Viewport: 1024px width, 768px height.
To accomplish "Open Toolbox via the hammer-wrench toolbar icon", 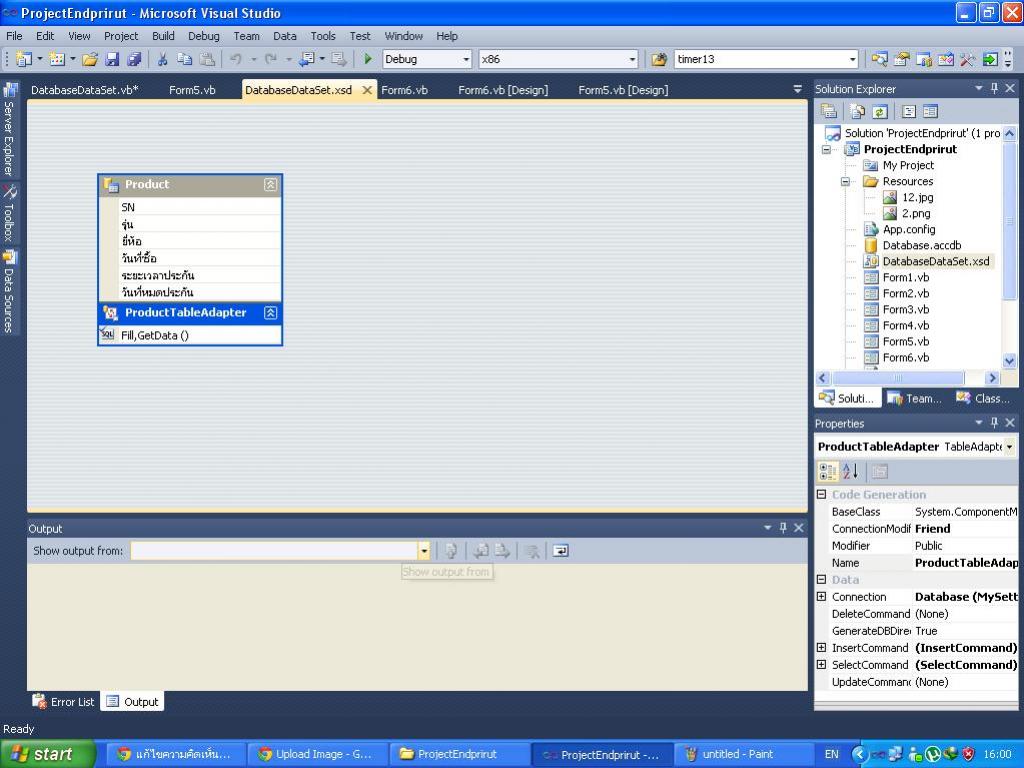I will tap(967, 59).
